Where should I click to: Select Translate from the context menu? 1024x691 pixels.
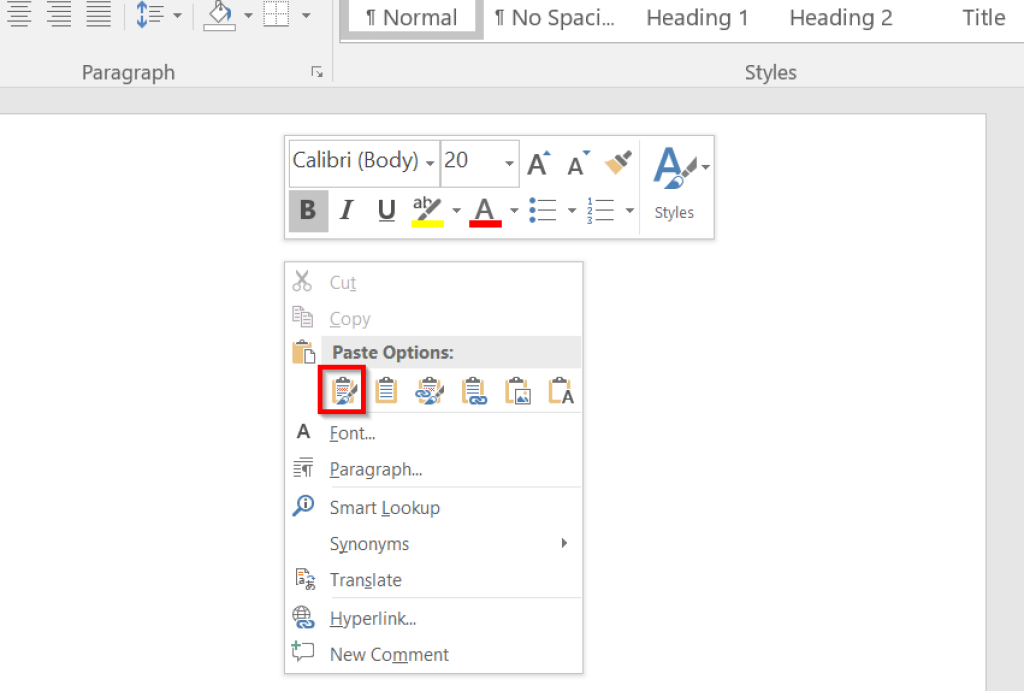pyautogui.click(x=365, y=580)
